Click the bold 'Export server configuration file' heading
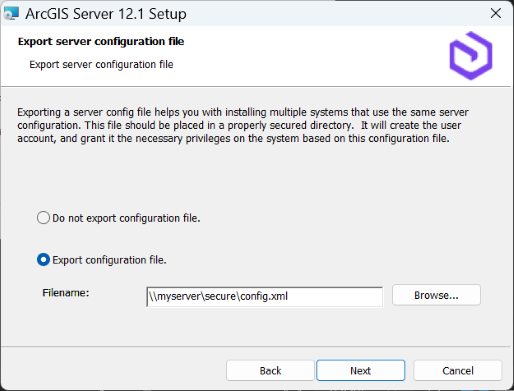 (101, 41)
